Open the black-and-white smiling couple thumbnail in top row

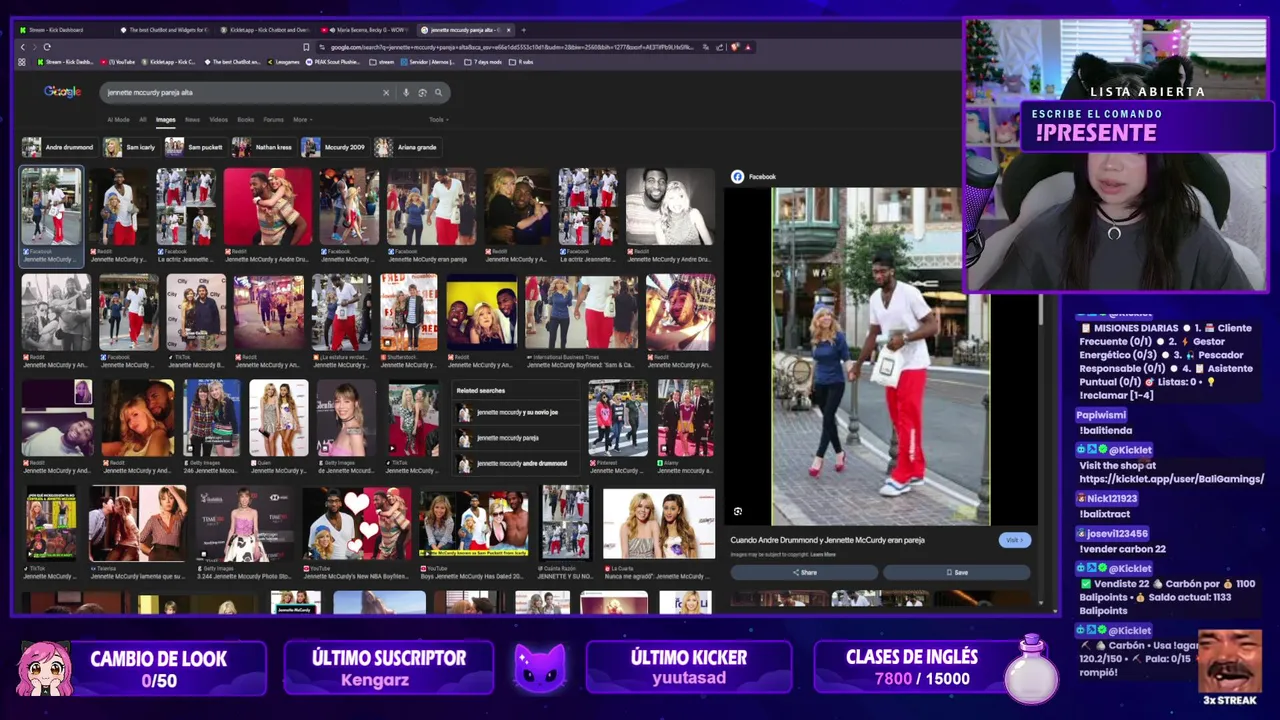tap(670, 207)
